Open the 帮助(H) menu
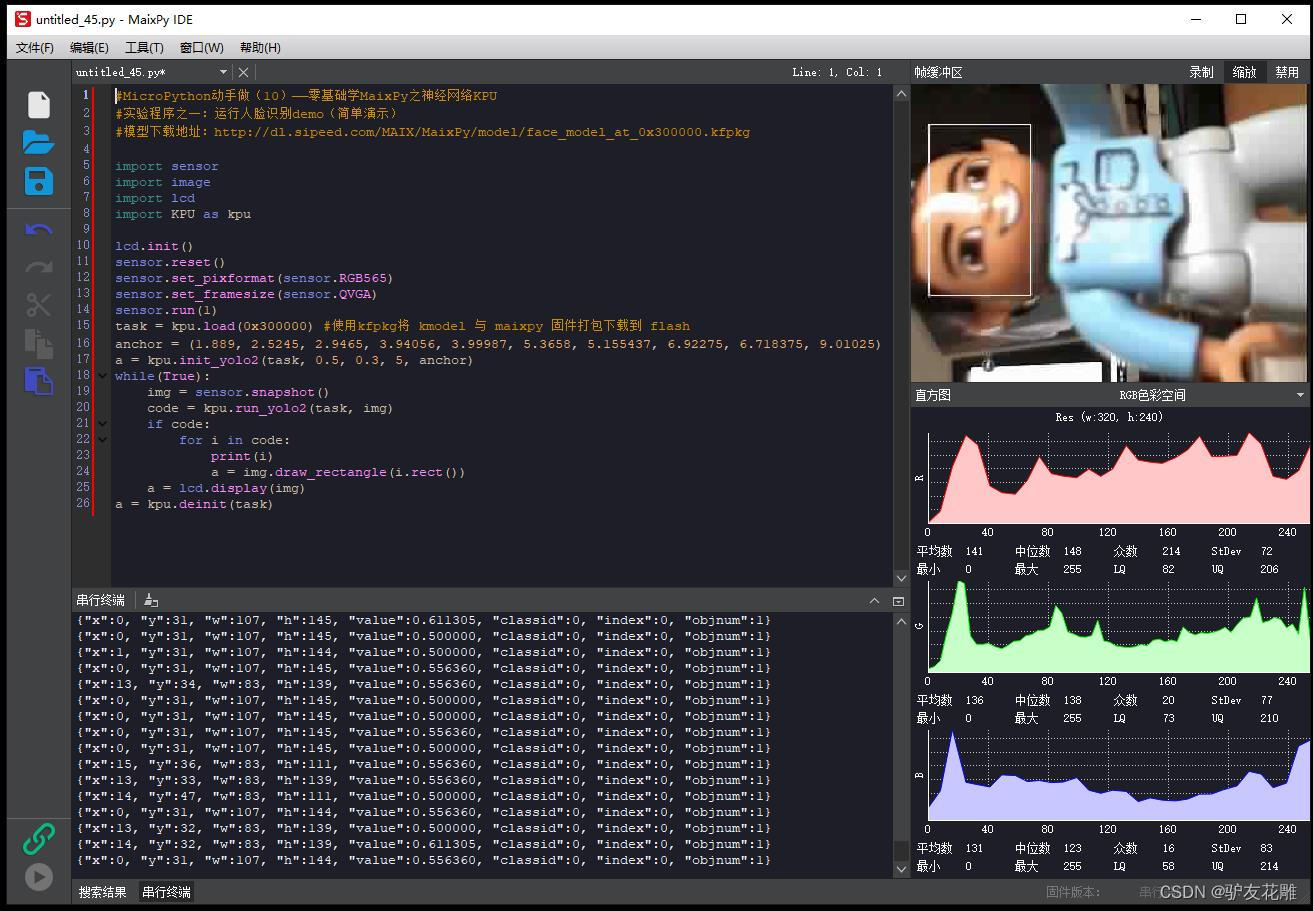This screenshot has width=1313, height=911. 260,48
